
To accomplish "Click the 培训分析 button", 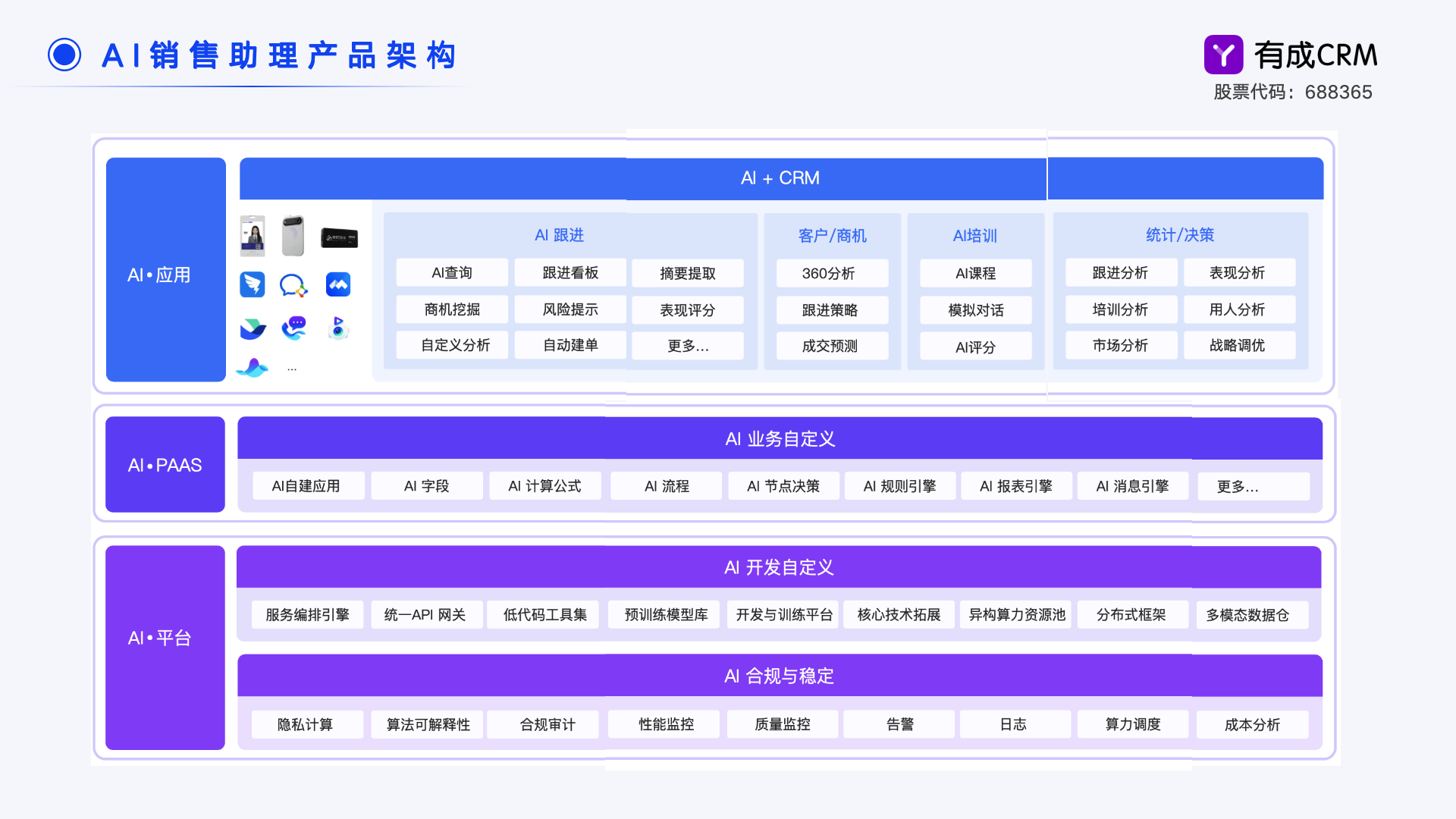I will 1121,309.
